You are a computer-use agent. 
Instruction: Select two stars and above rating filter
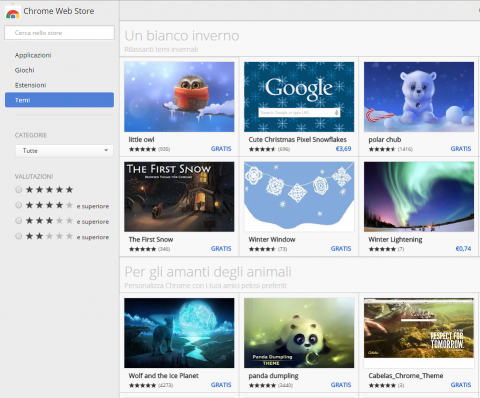19,236
